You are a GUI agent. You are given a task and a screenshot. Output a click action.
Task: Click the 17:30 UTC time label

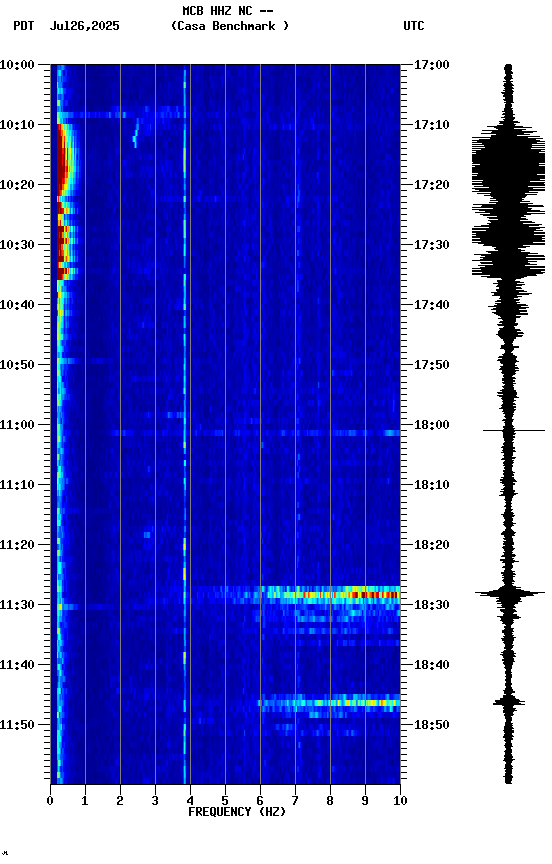pyautogui.click(x=432, y=245)
